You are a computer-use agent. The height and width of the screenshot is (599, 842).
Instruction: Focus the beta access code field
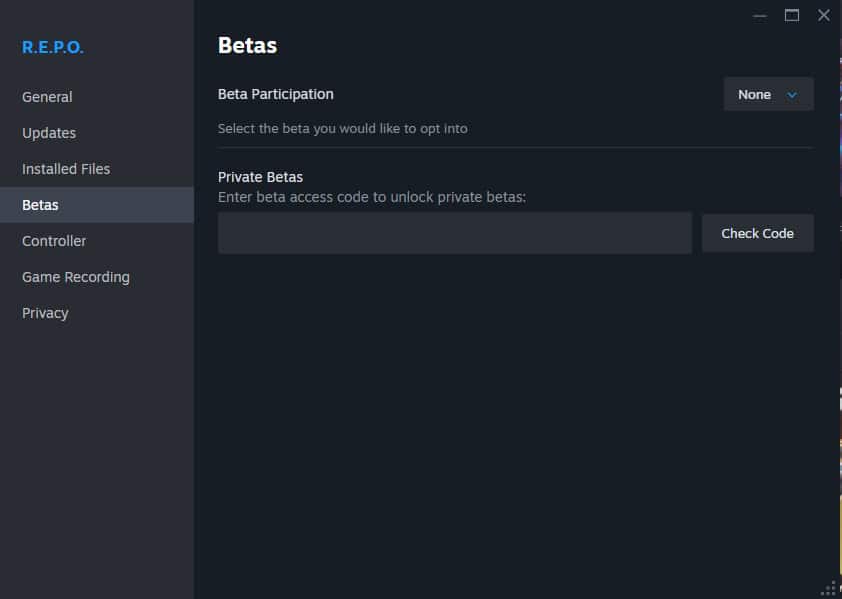[455, 233]
